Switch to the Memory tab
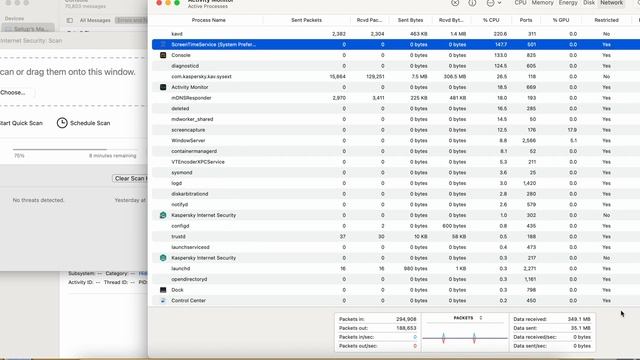 tap(542, 3)
